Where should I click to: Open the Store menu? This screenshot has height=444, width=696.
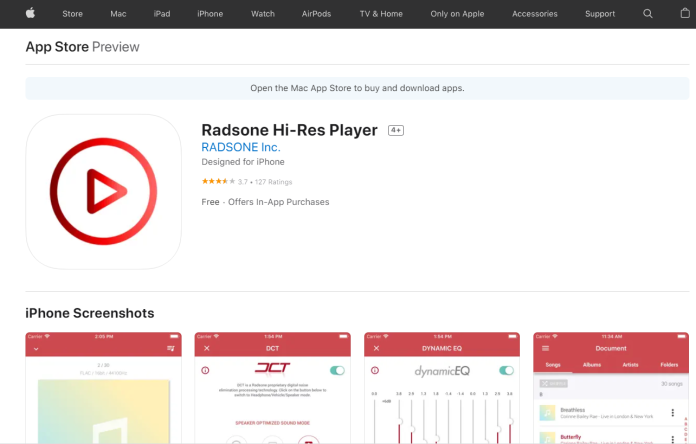(72, 14)
